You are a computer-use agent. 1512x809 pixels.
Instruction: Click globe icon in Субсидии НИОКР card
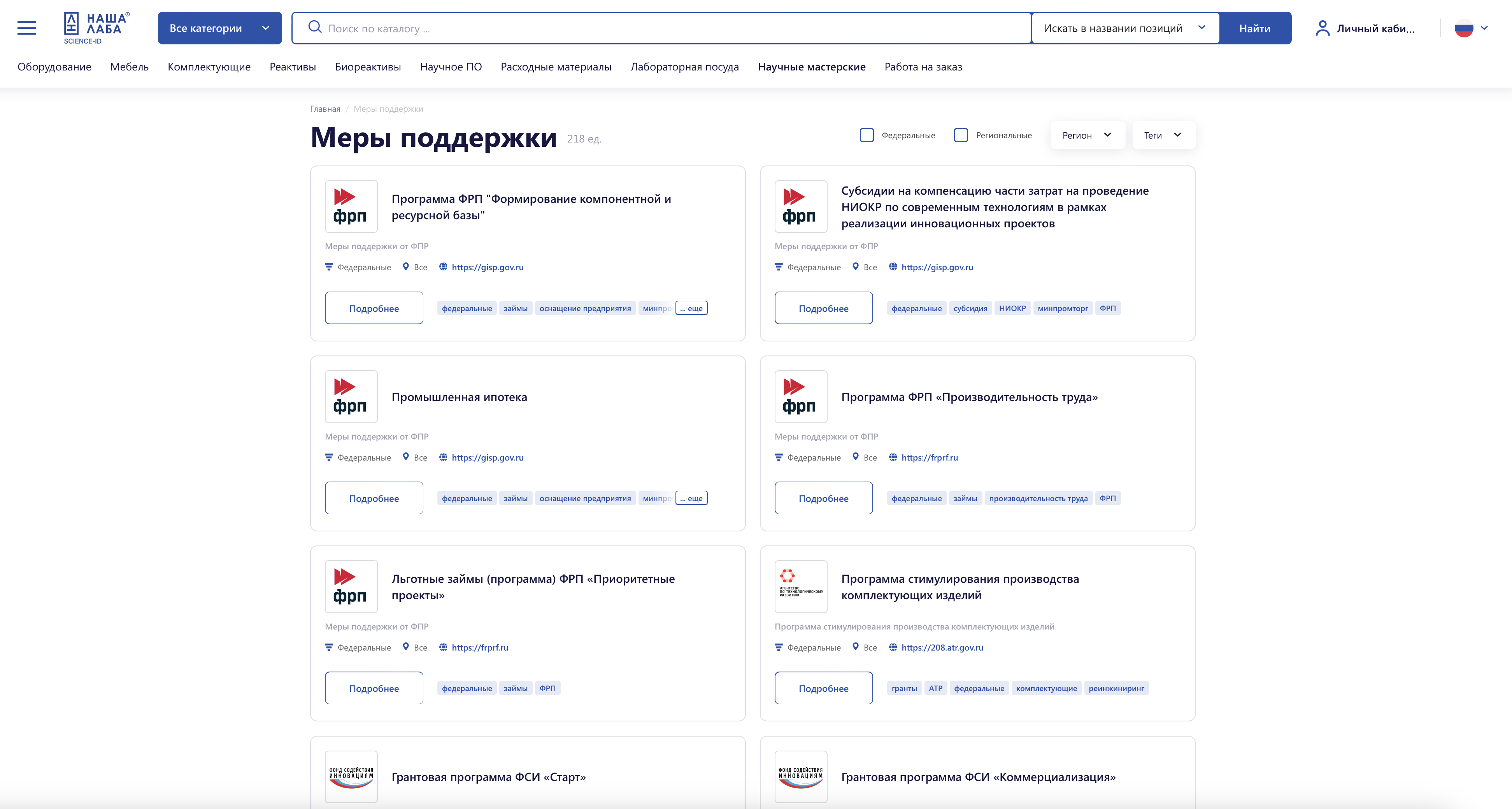click(x=893, y=267)
